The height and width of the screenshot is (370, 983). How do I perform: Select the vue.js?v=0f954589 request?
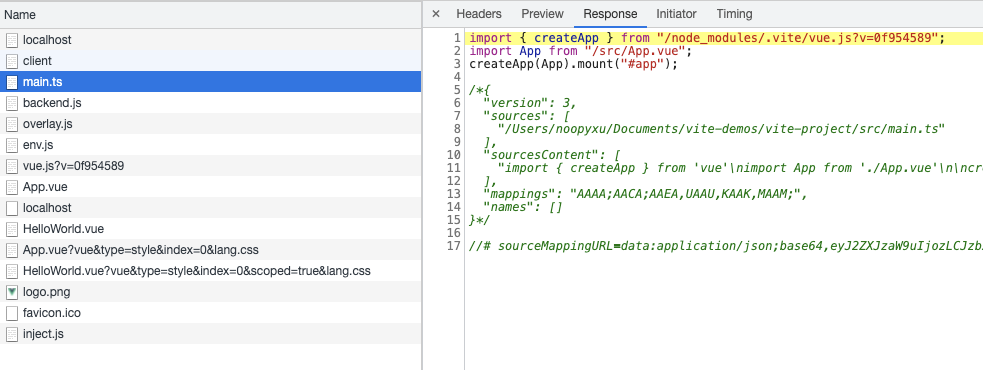[x=211, y=166]
